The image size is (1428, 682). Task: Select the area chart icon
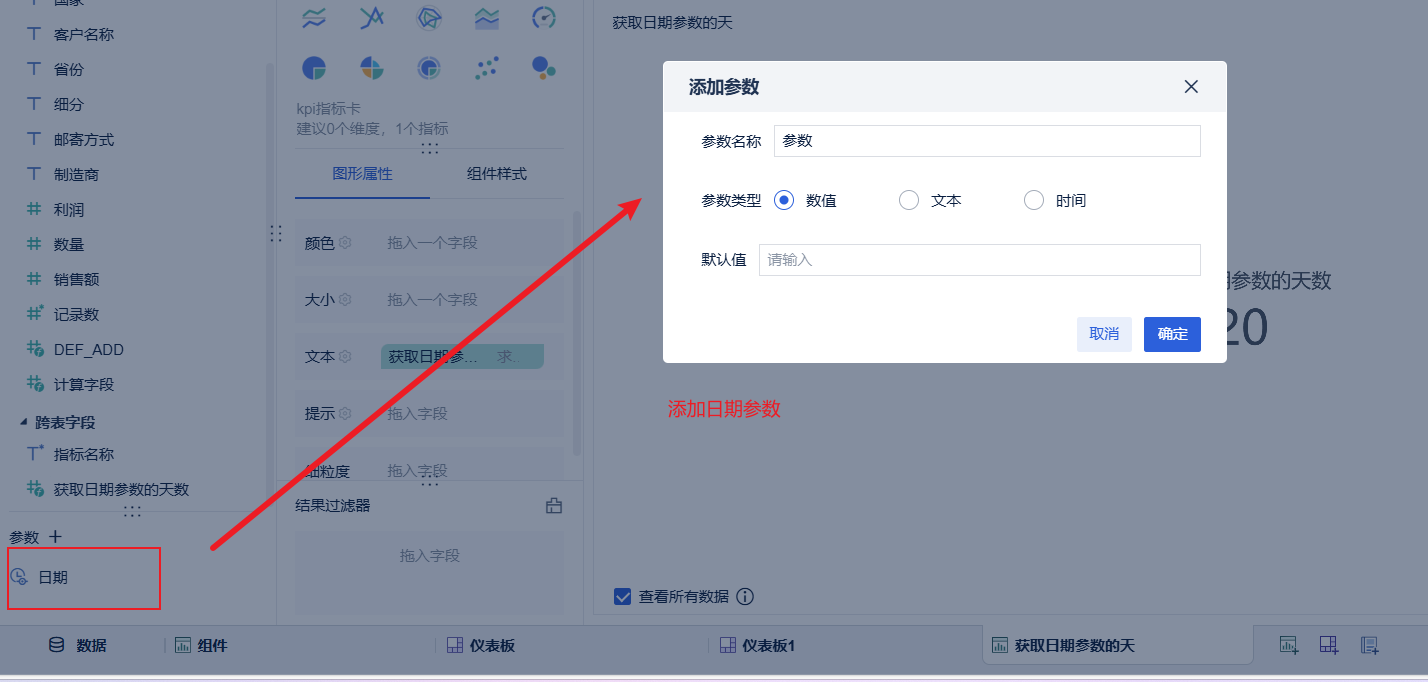pyautogui.click(x=487, y=17)
